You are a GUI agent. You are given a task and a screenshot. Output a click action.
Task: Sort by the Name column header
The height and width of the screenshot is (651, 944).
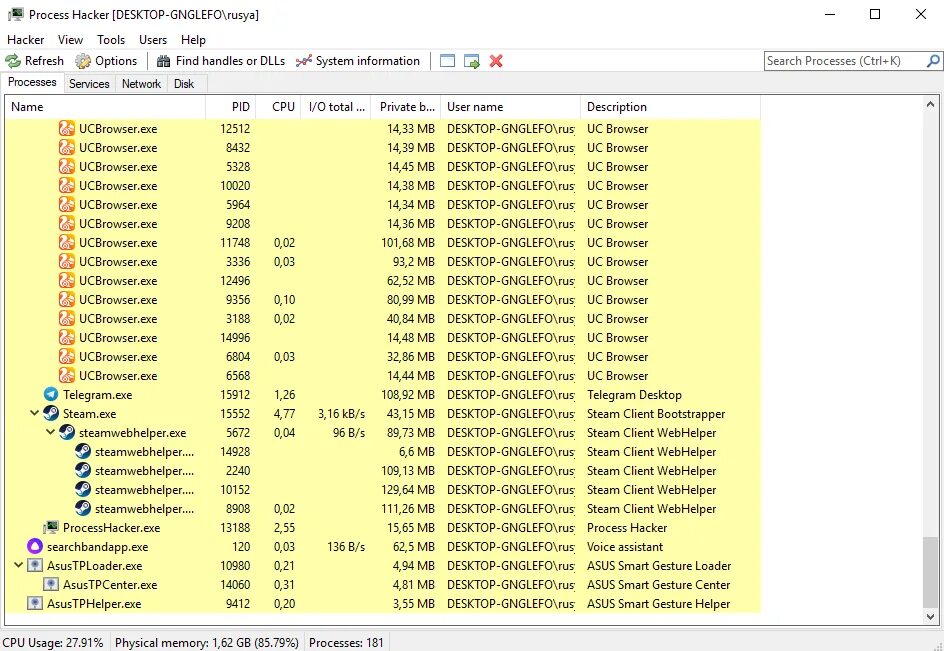pos(105,107)
